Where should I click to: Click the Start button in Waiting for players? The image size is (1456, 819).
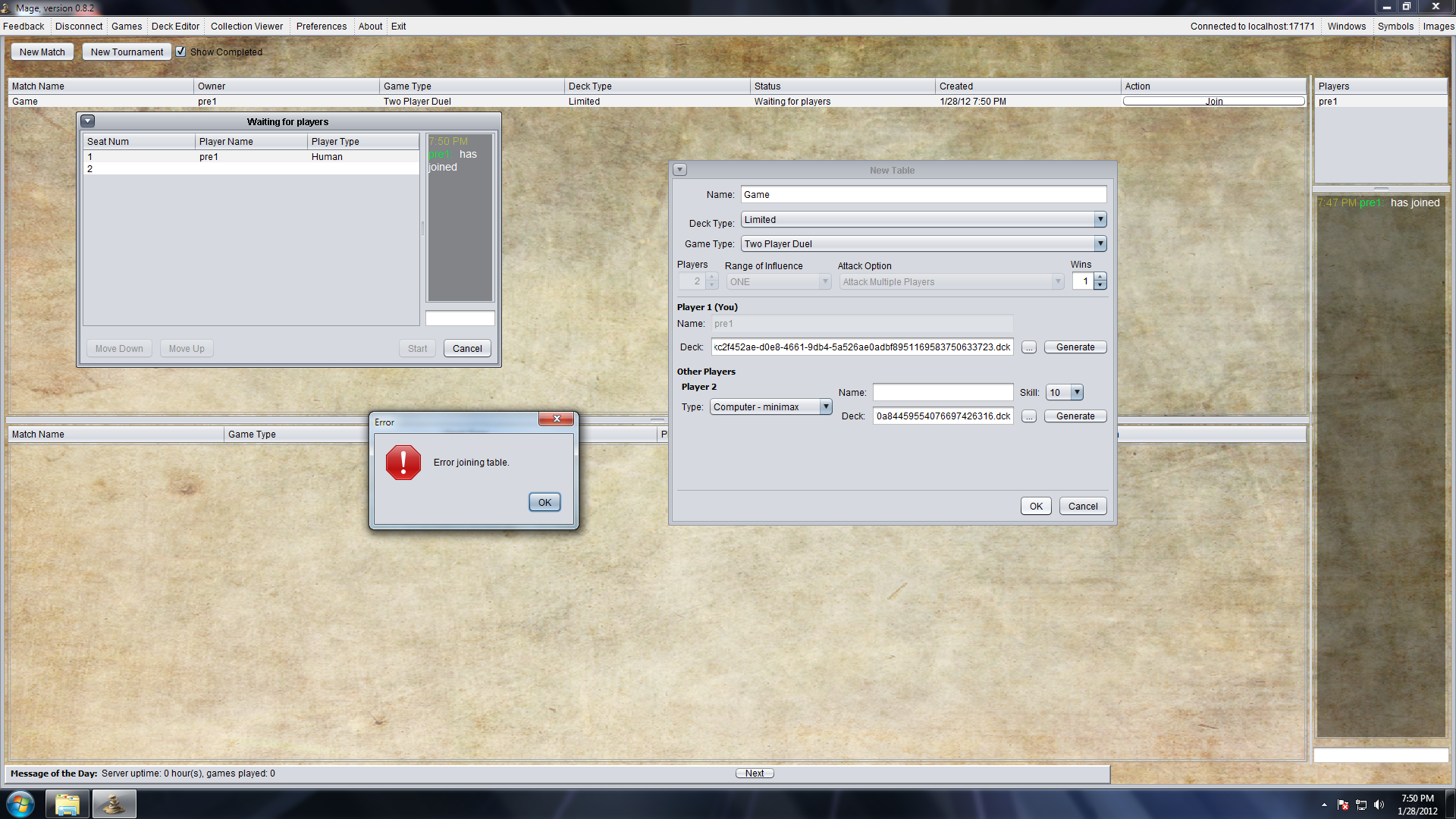tap(417, 348)
